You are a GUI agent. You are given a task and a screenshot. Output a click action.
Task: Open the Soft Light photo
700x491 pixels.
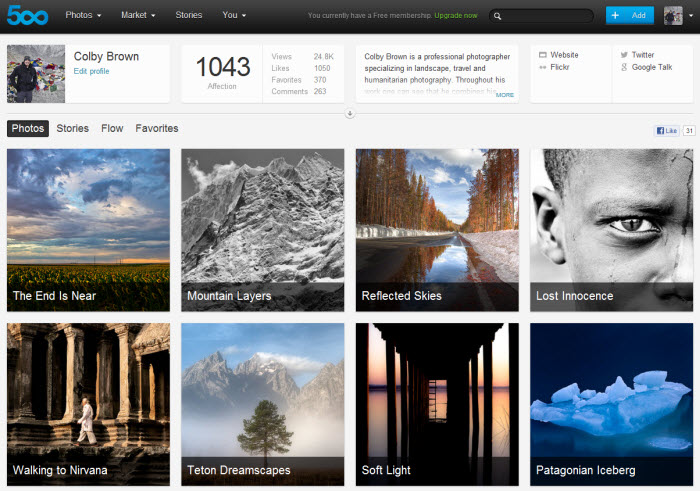click(437, 404)
